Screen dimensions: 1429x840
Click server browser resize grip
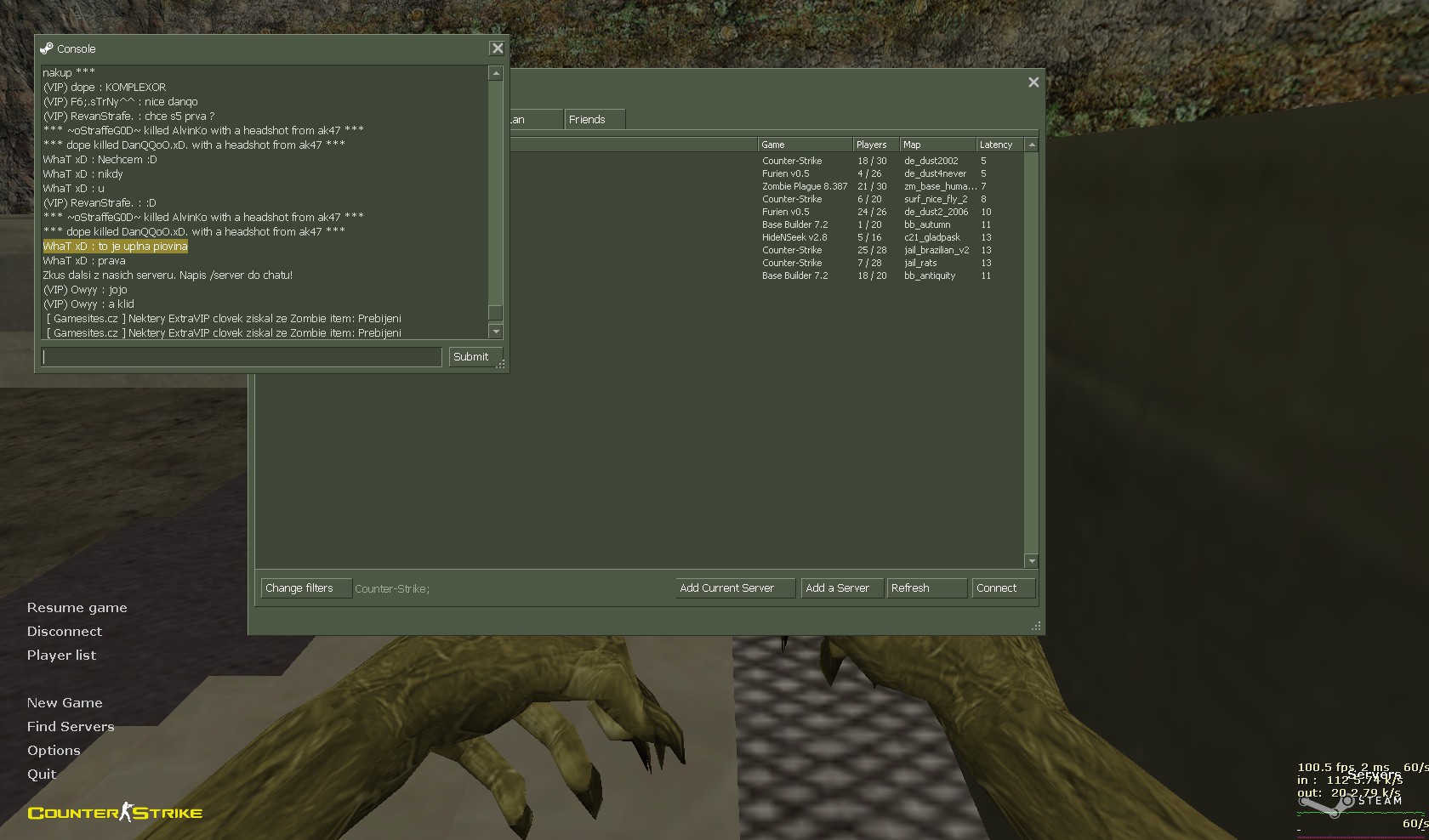coord(1036,626)
